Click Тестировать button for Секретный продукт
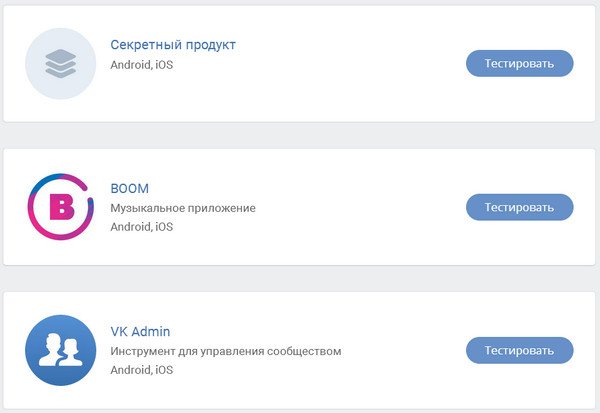Viewport: 600px width, 413px height. pos(519,63)
